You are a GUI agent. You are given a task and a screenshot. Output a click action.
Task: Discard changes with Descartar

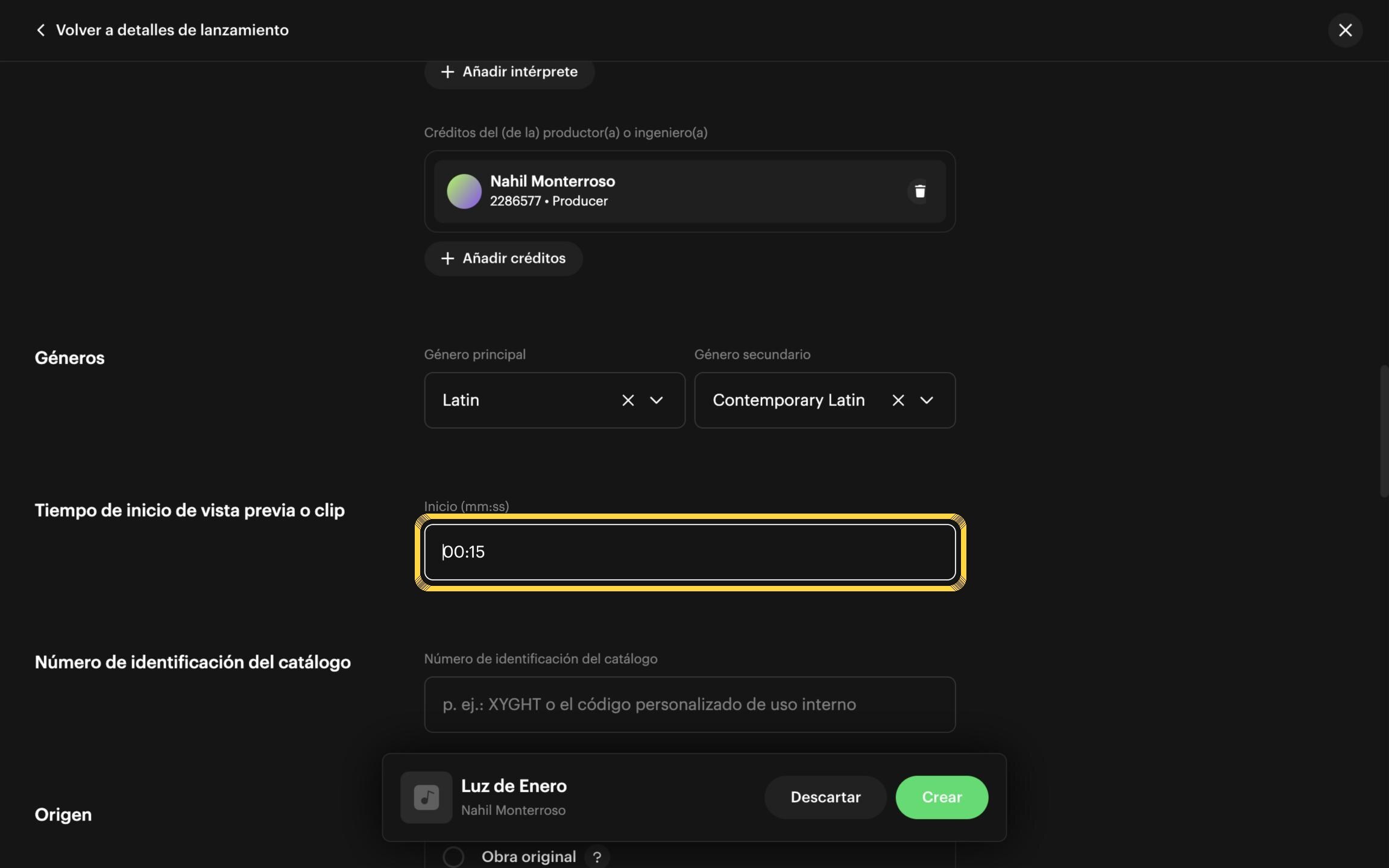tap(825, 797)
